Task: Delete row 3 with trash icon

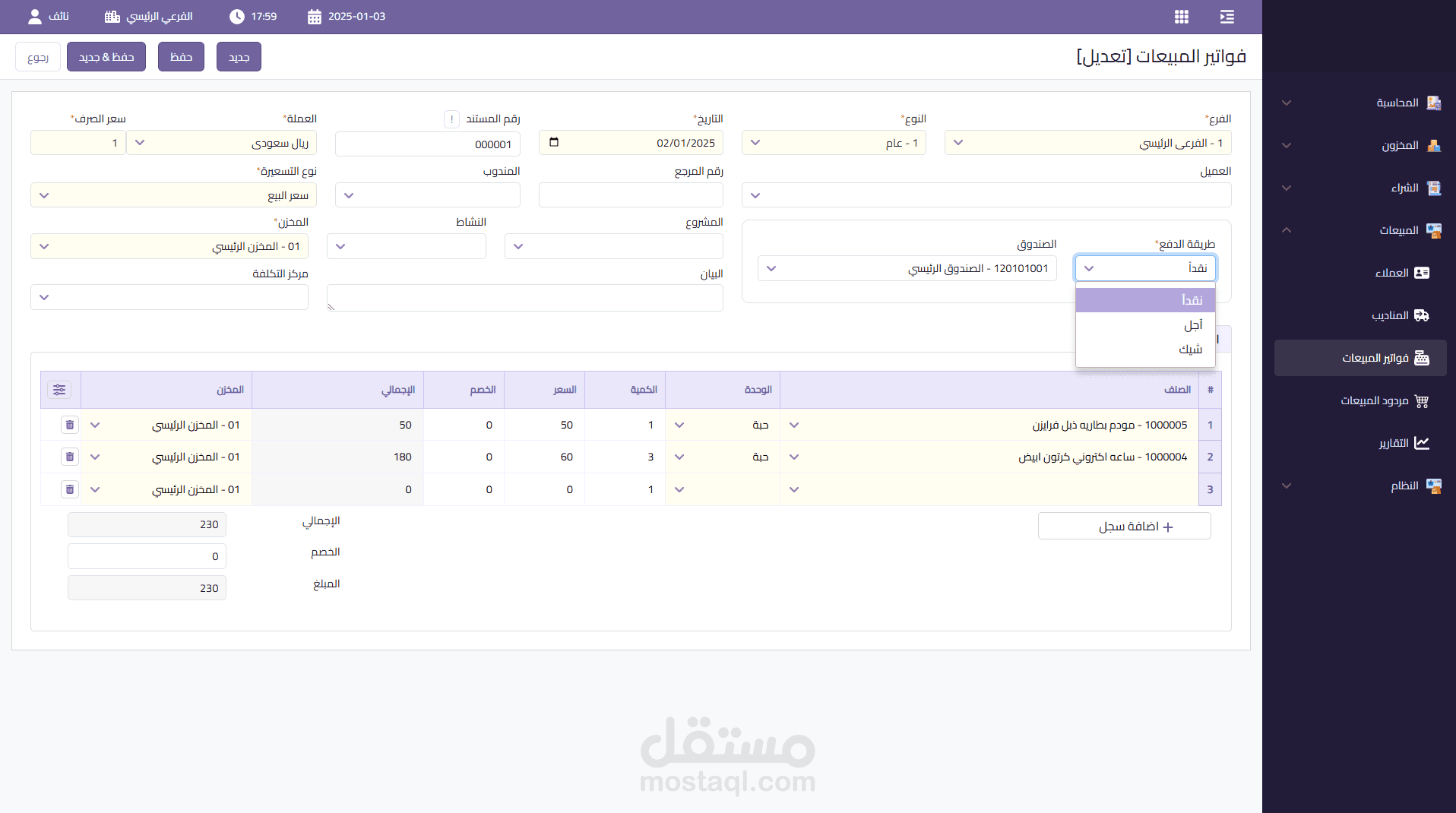Action: click(70, 489)
